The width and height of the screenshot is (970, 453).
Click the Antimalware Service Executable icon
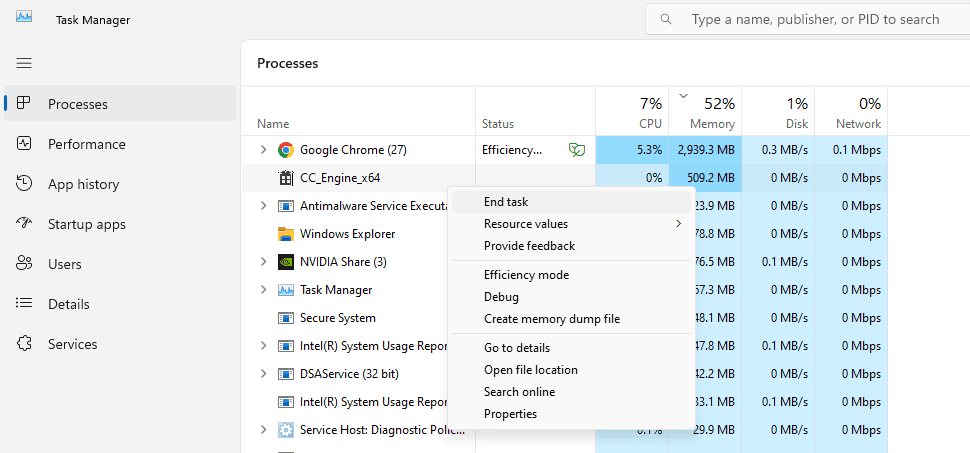point(285,206)
